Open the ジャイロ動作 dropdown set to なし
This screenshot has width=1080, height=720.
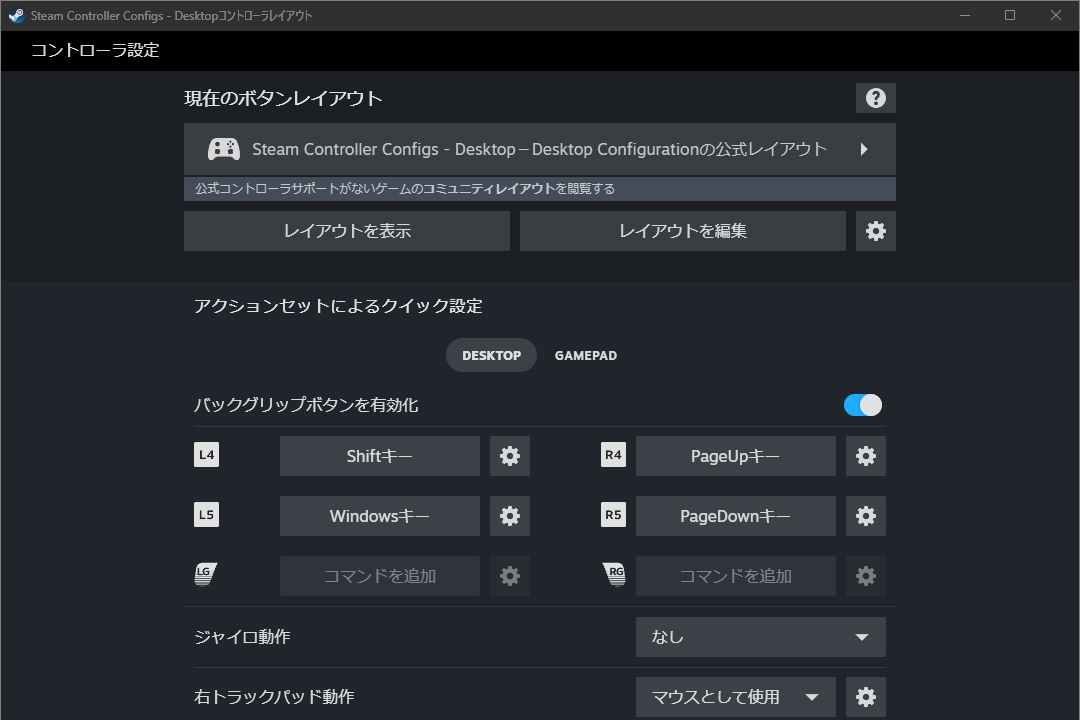tap(760, 637)
